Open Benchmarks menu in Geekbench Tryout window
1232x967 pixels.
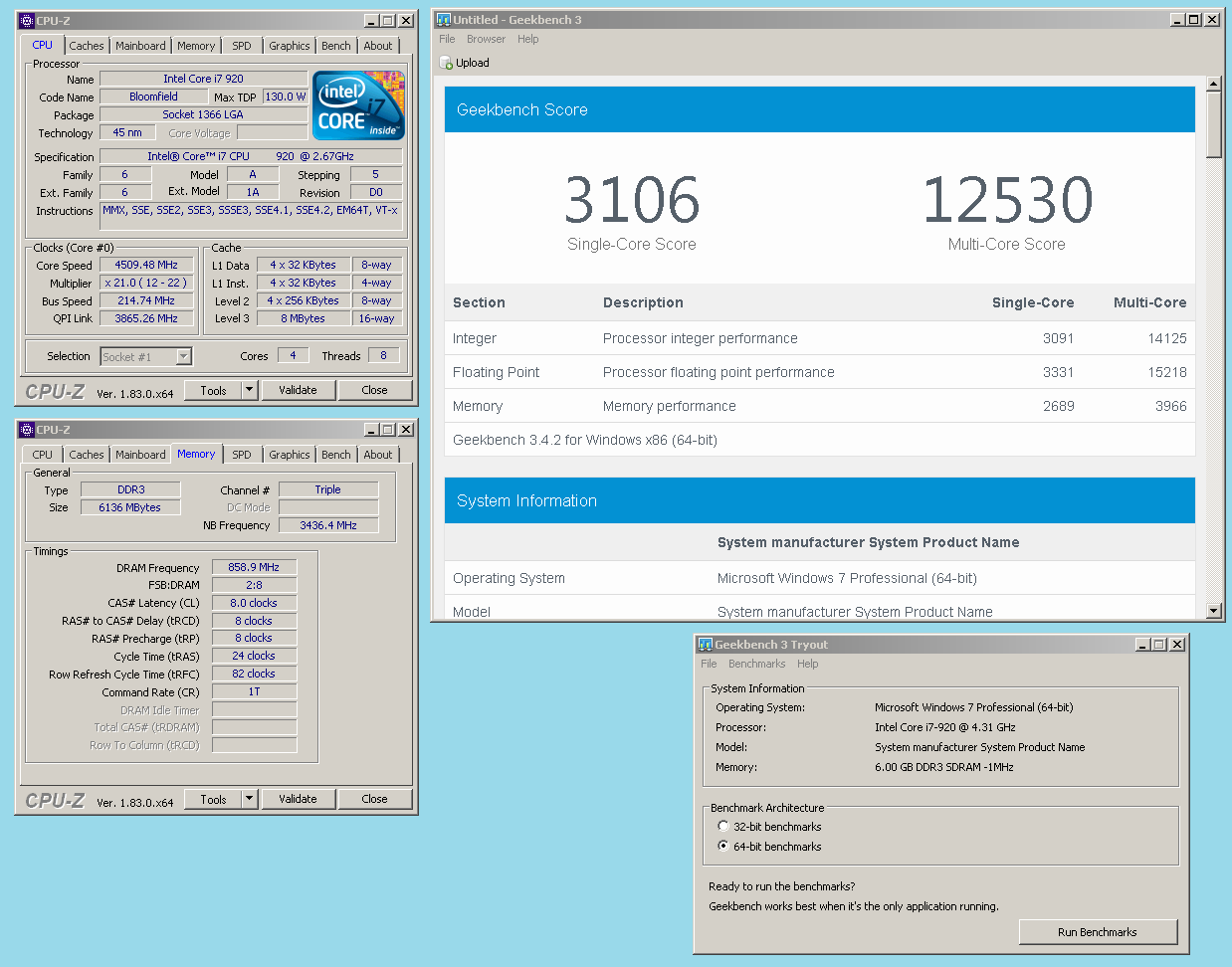tap(756, 664)
